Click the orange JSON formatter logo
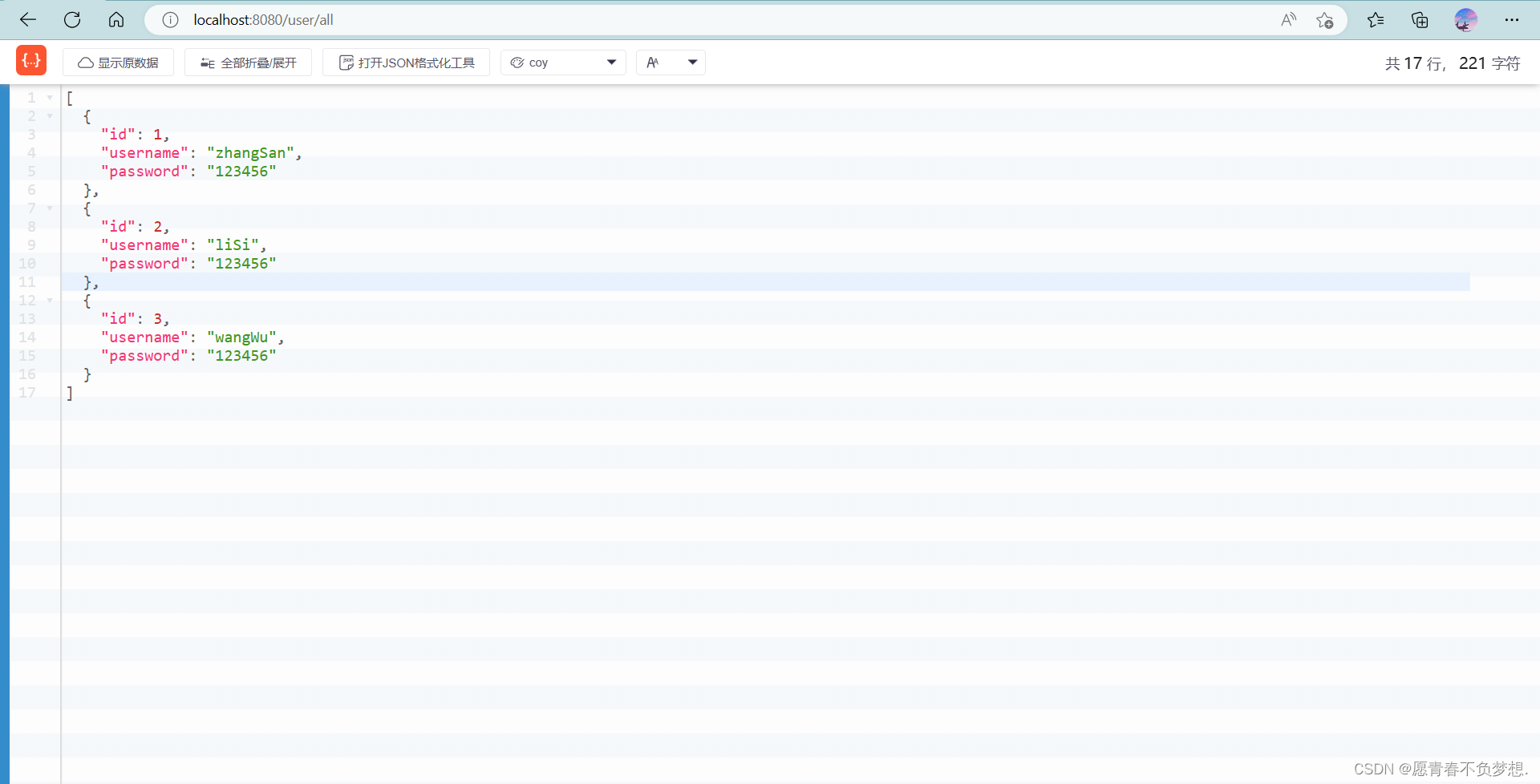This screenshot has width=1540, height=784. [31, 60]
